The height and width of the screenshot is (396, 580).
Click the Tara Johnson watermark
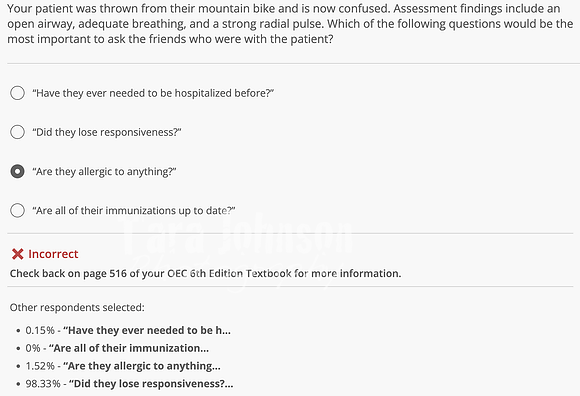tap(237, 235)
